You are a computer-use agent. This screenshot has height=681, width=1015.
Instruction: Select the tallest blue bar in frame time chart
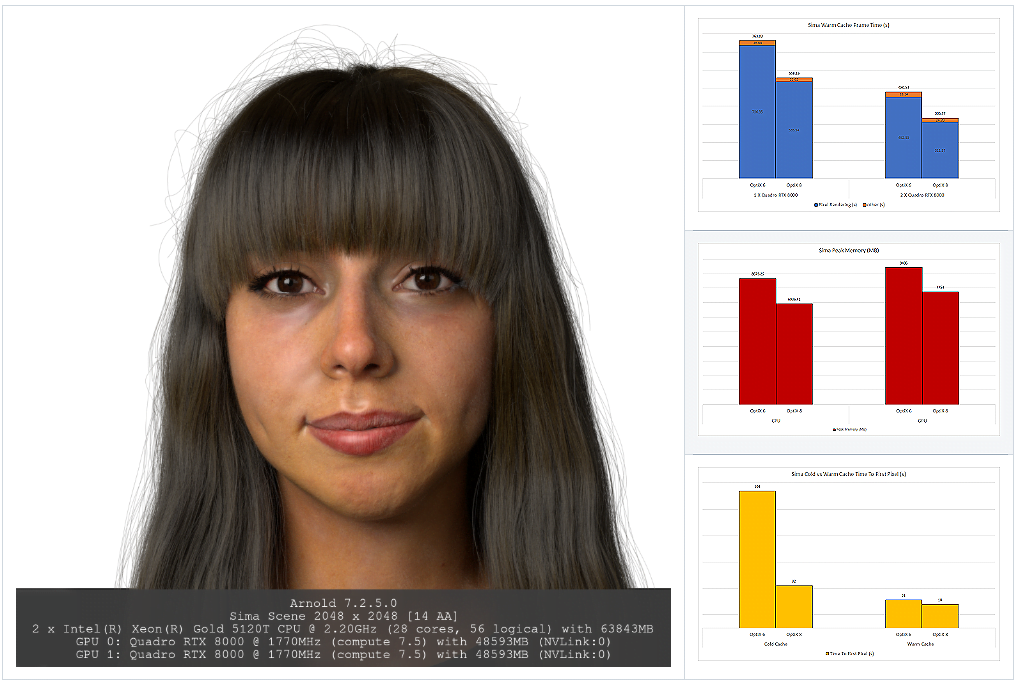[757, 112]
